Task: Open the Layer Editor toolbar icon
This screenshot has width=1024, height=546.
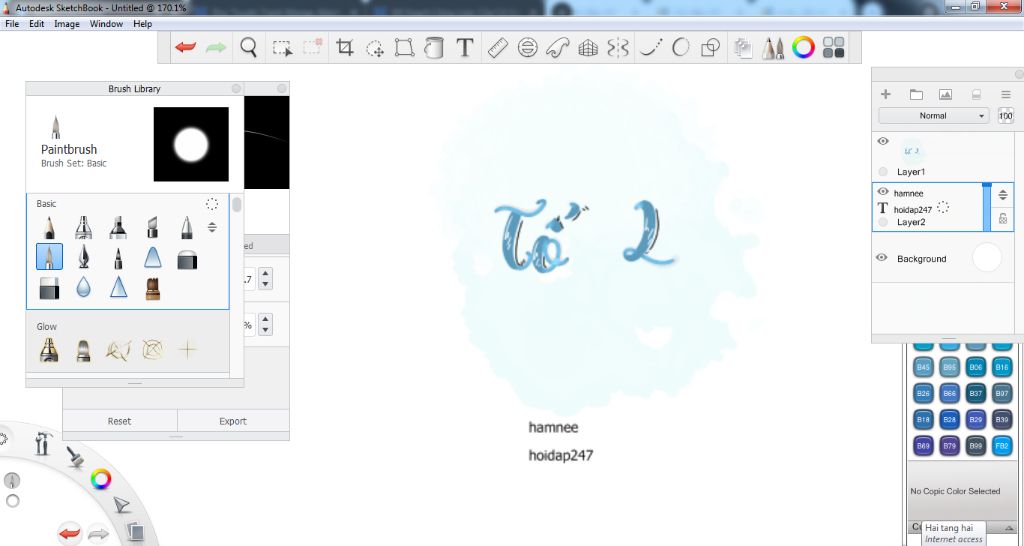Action: click(x=742, y=48)
